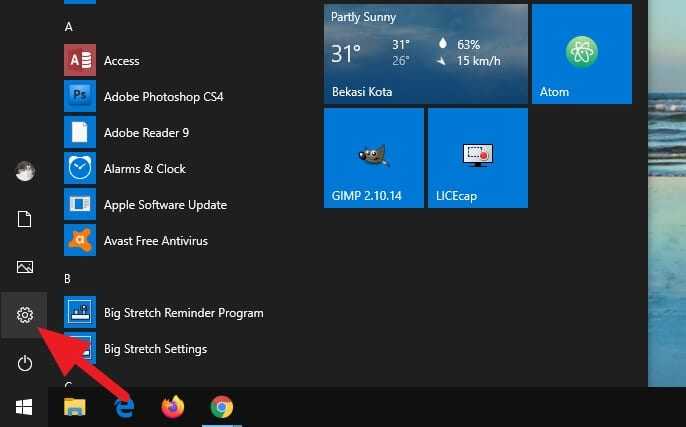
Task: Select the Big Stretch Reminder Program label
Action: coord(183,313)
